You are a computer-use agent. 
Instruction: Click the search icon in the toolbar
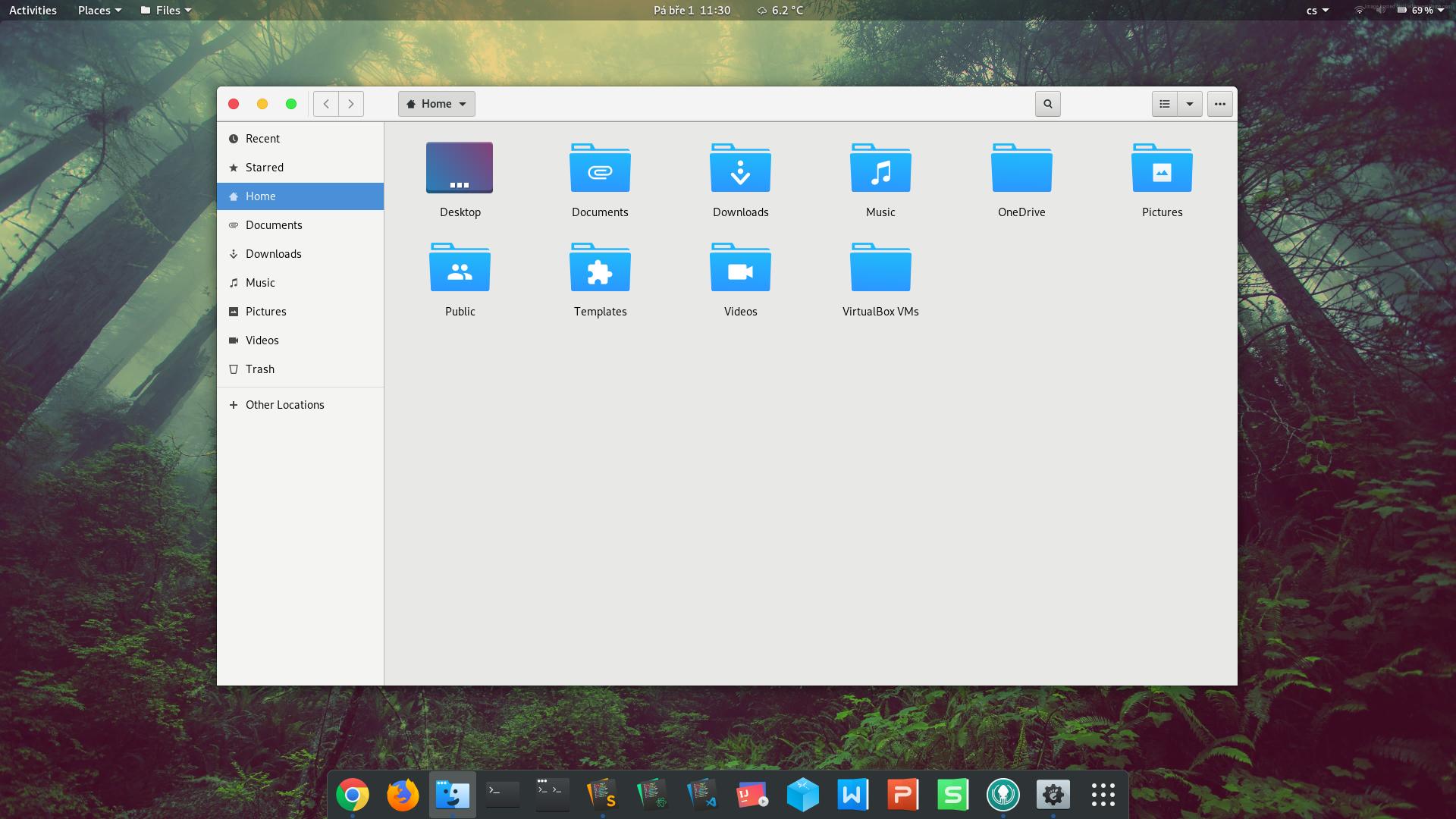(x=1047, y=104)
